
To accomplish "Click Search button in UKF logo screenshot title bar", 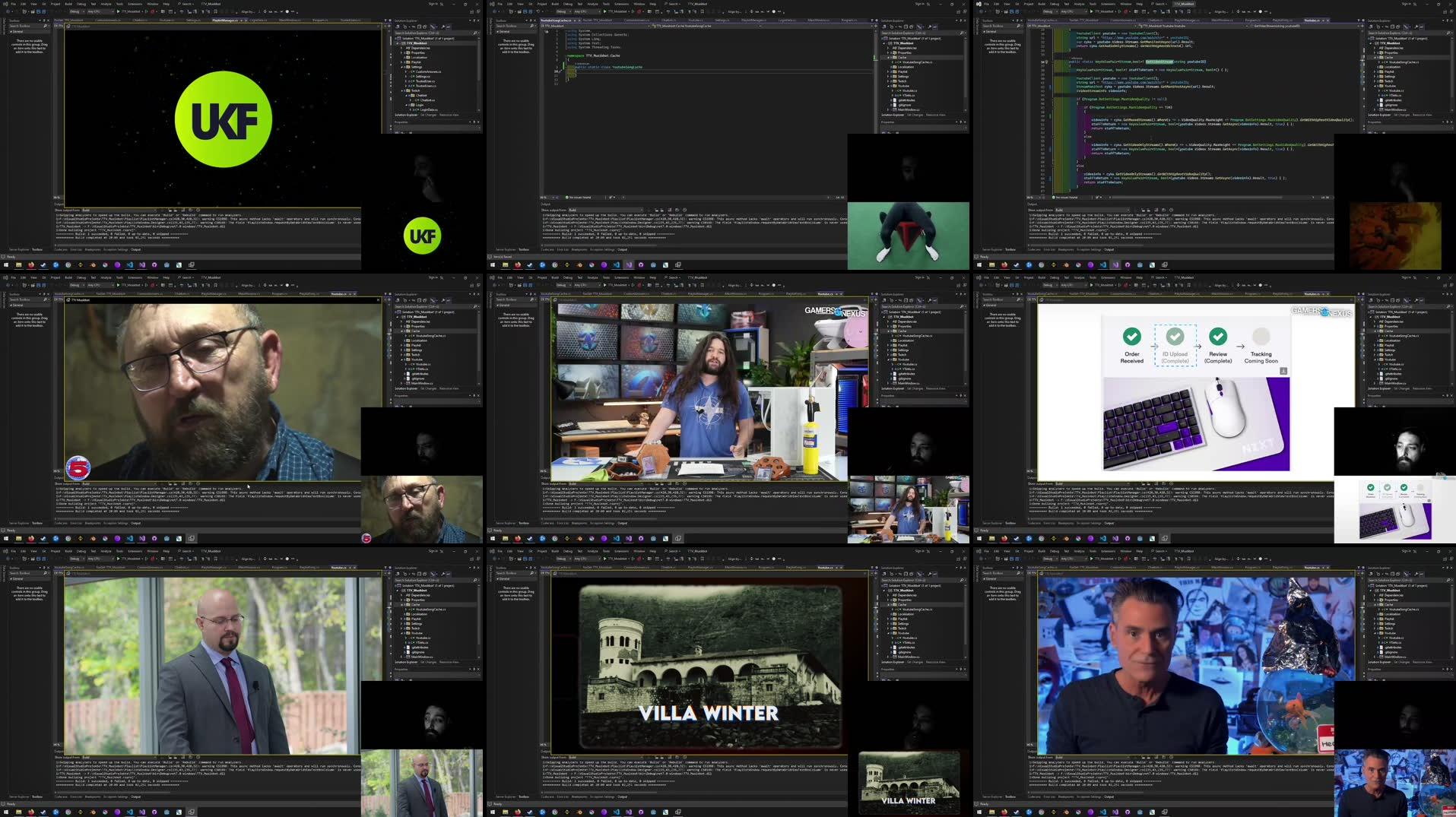I will click(186, 4).
